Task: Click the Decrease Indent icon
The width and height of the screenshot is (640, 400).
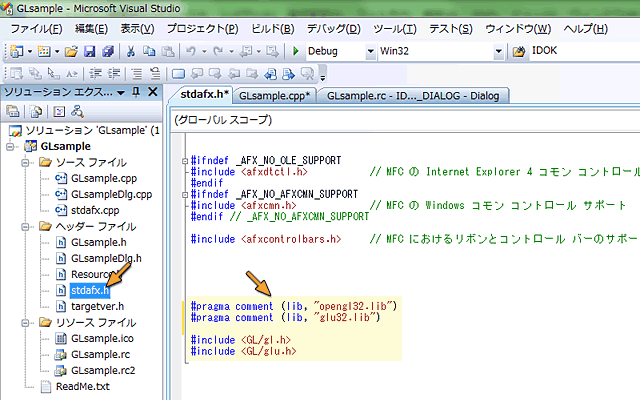Action: point(96,74)
